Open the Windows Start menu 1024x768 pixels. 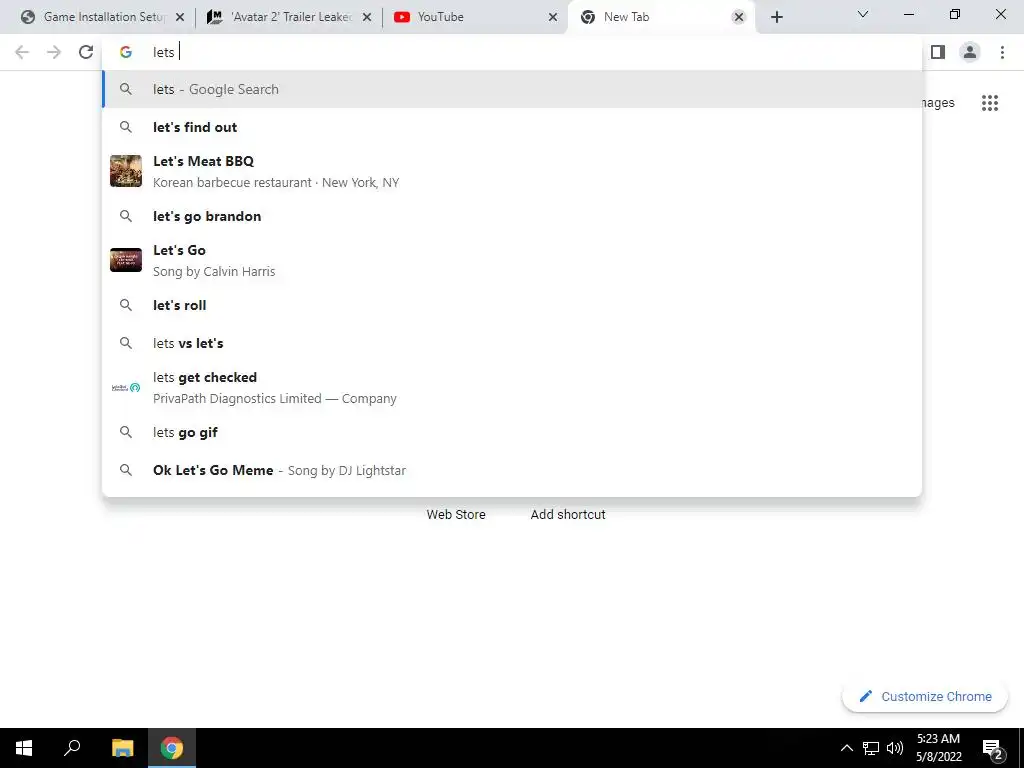24,748
